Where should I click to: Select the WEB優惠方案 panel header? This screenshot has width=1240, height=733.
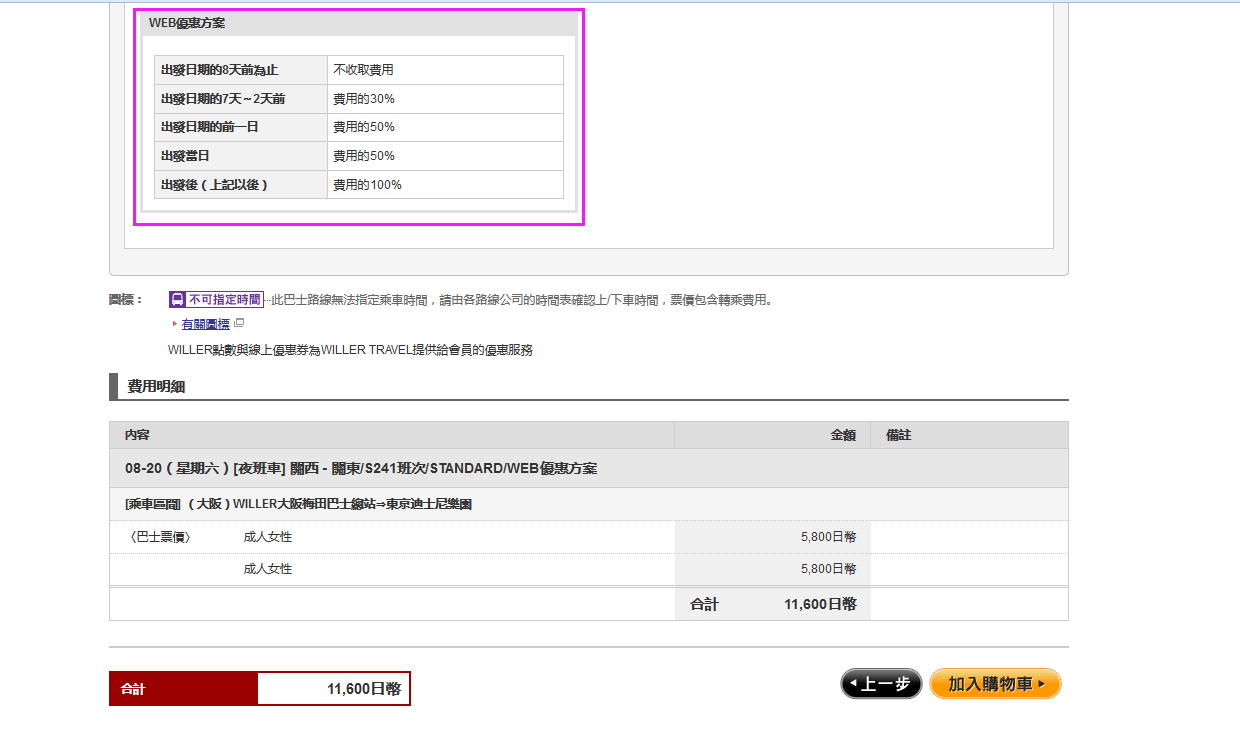pos(359,23)
